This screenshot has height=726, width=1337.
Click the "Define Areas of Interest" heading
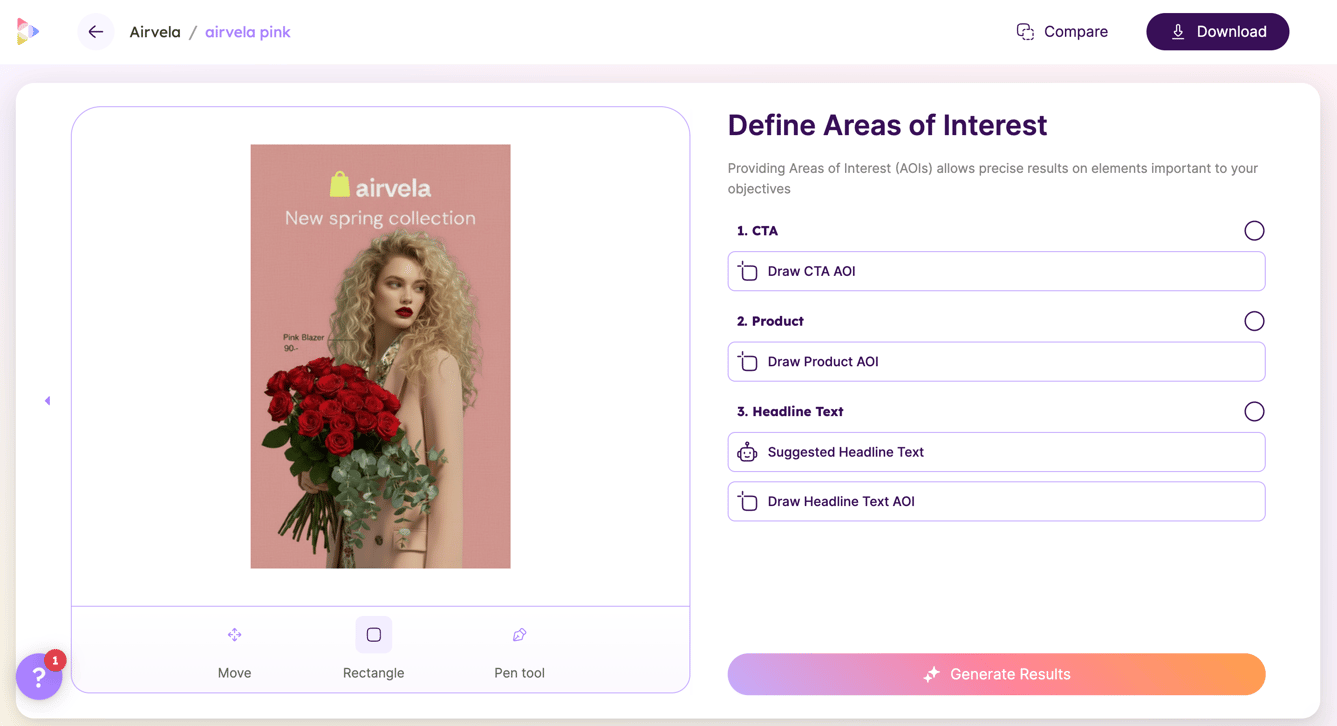pyautogui.click(x=887, y=125)
